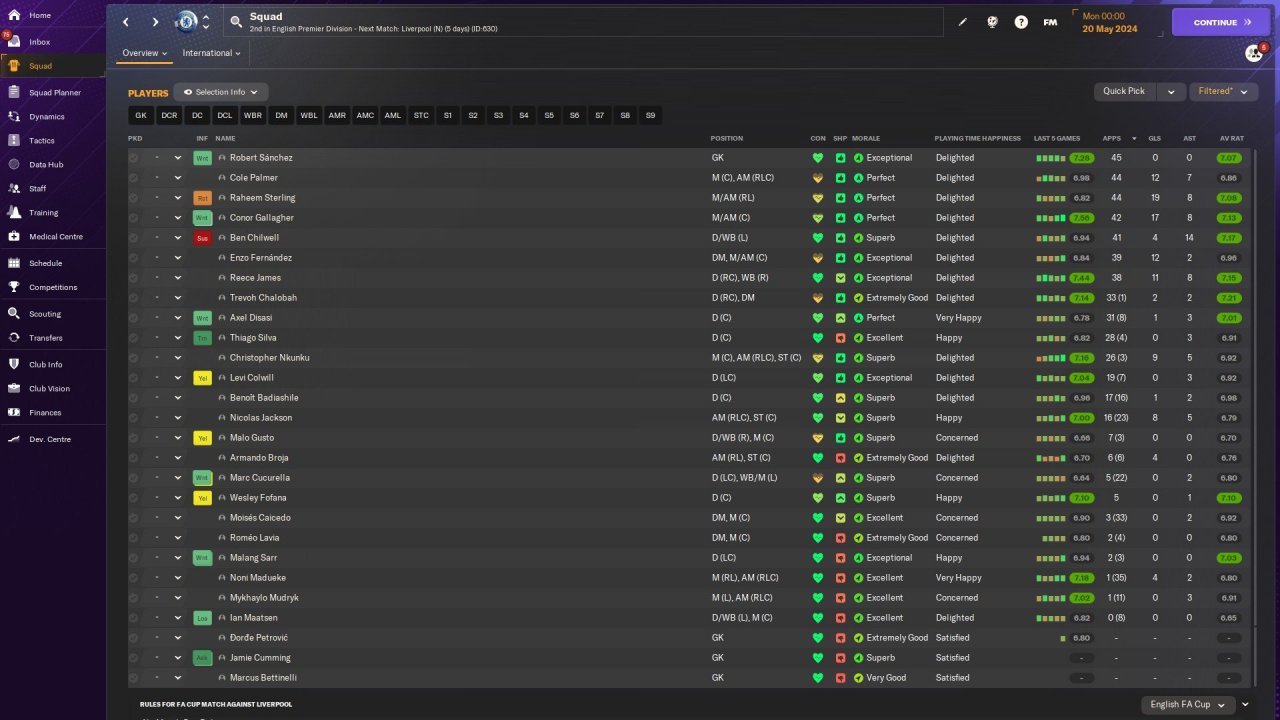Open the Training icon in sidebar
The height and width of the screenshot is (720, 1280).
point(14,212)
